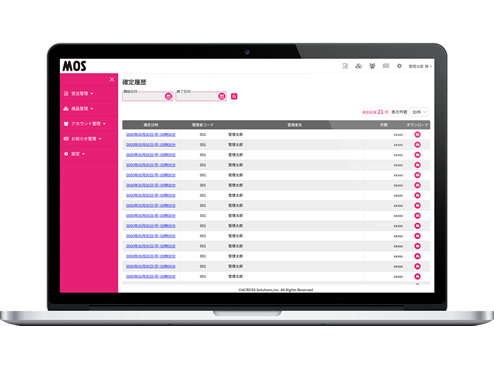Open the user account dropdown in header
This screenshot has height=368, width=494.
coord(420,66)
